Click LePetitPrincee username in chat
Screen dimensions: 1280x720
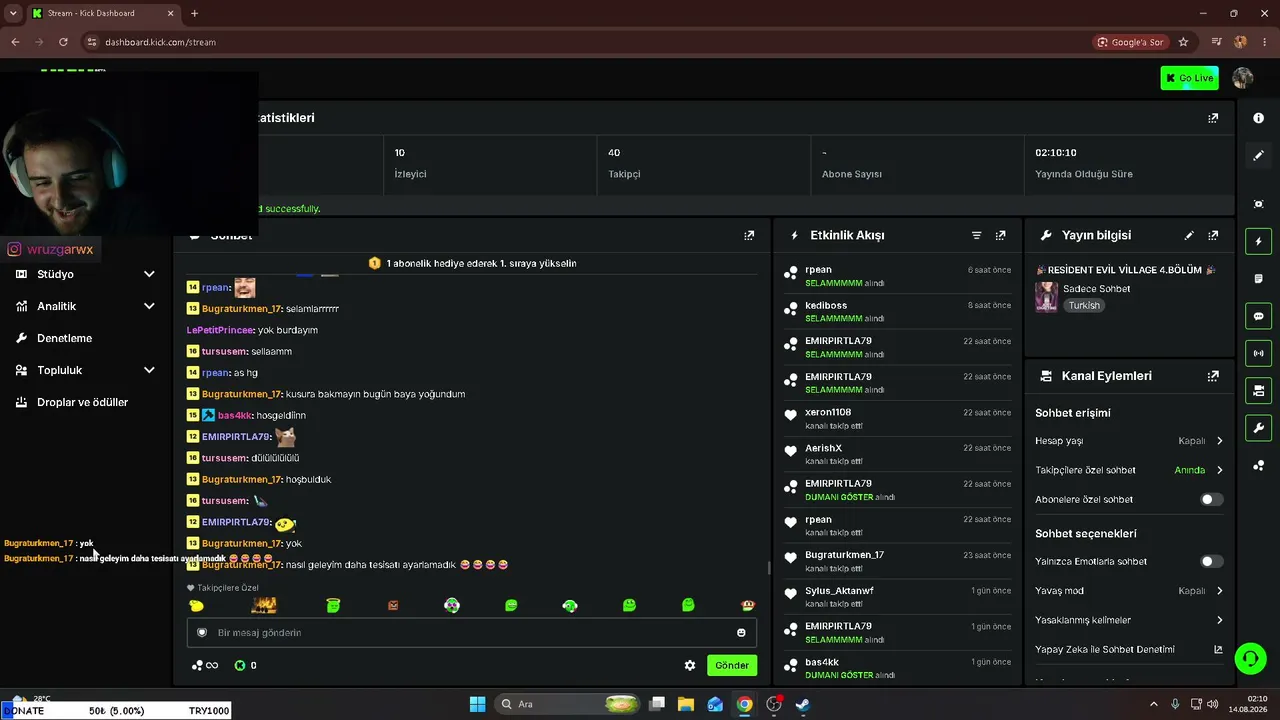tap(220, 330)
